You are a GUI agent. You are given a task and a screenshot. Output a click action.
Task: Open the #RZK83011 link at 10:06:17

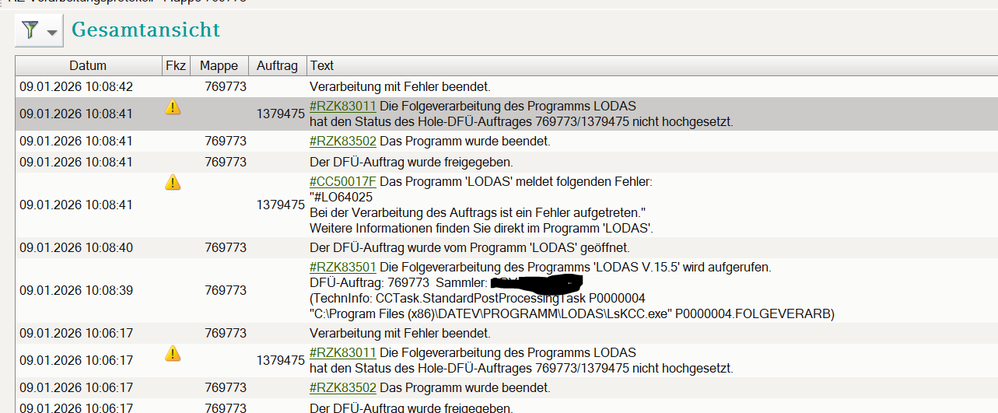pyautogui.click(x=343, y=352)
